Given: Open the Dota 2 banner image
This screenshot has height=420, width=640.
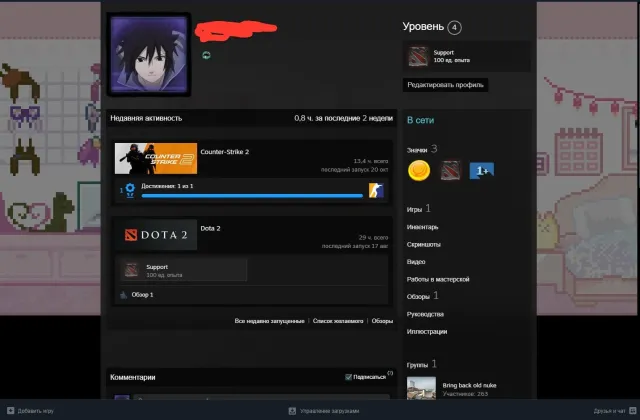Looking at the screenshot, I should pos(156,235).
